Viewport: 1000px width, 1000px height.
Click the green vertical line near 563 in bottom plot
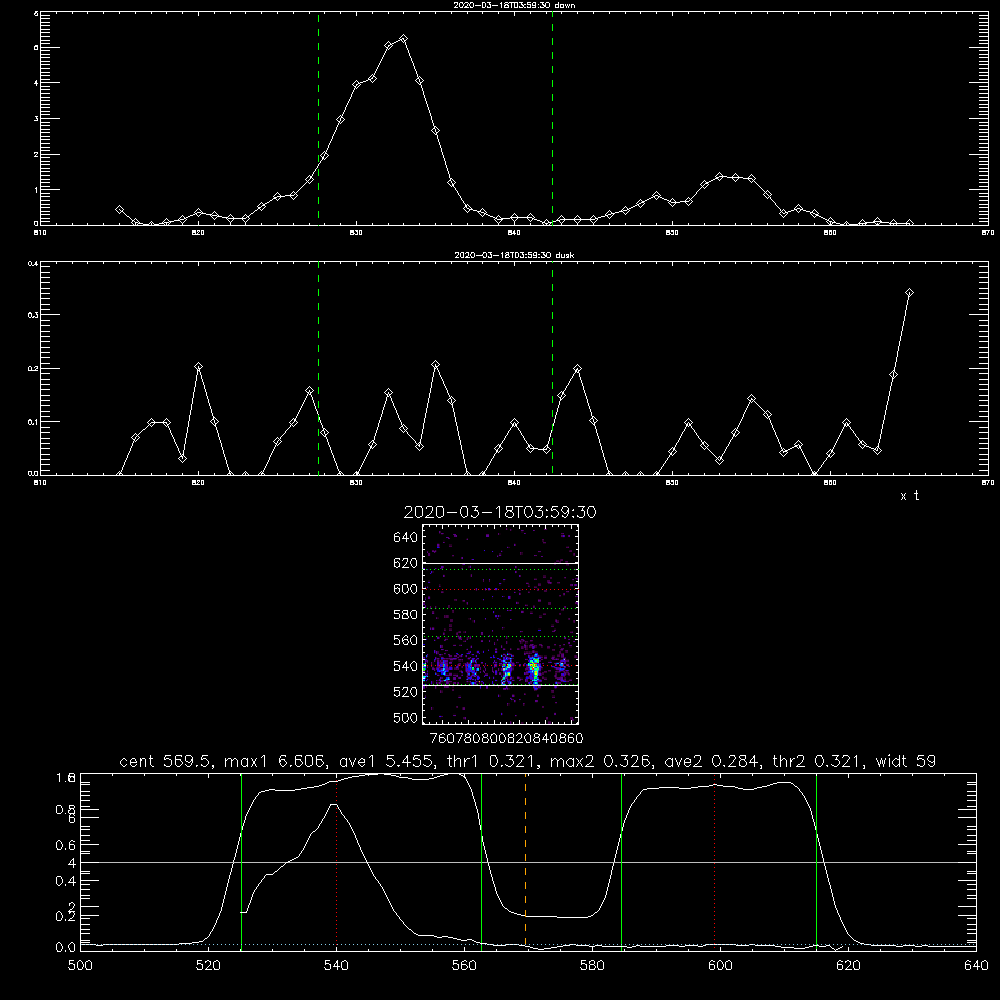pos(482,861)
